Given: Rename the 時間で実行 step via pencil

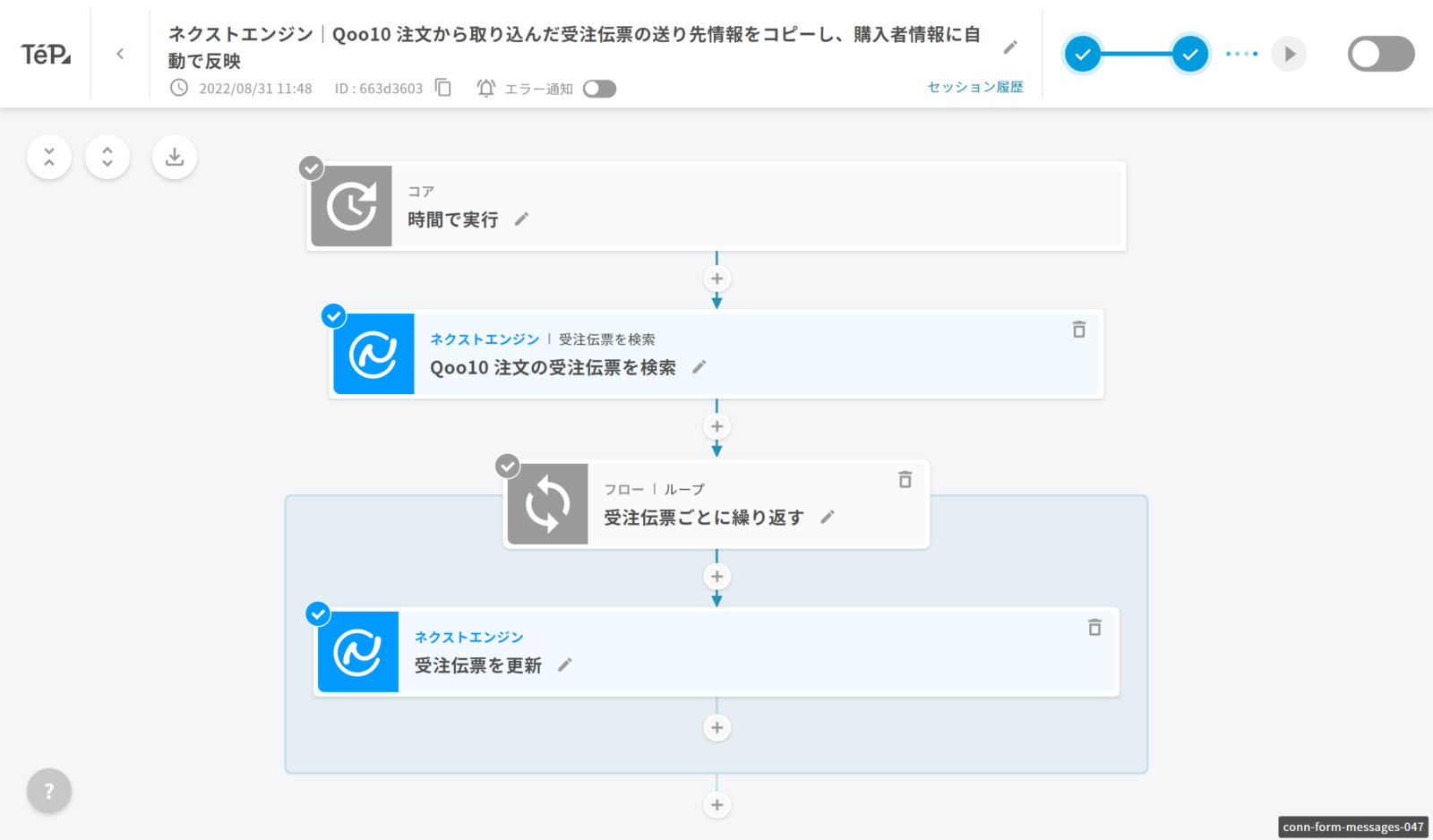Looking at the screenshot, I should [x=522, y=219].
